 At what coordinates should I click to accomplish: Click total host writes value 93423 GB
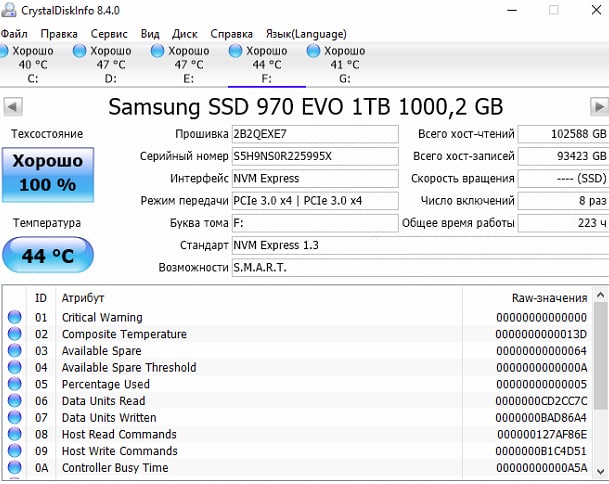coord(563,156)
